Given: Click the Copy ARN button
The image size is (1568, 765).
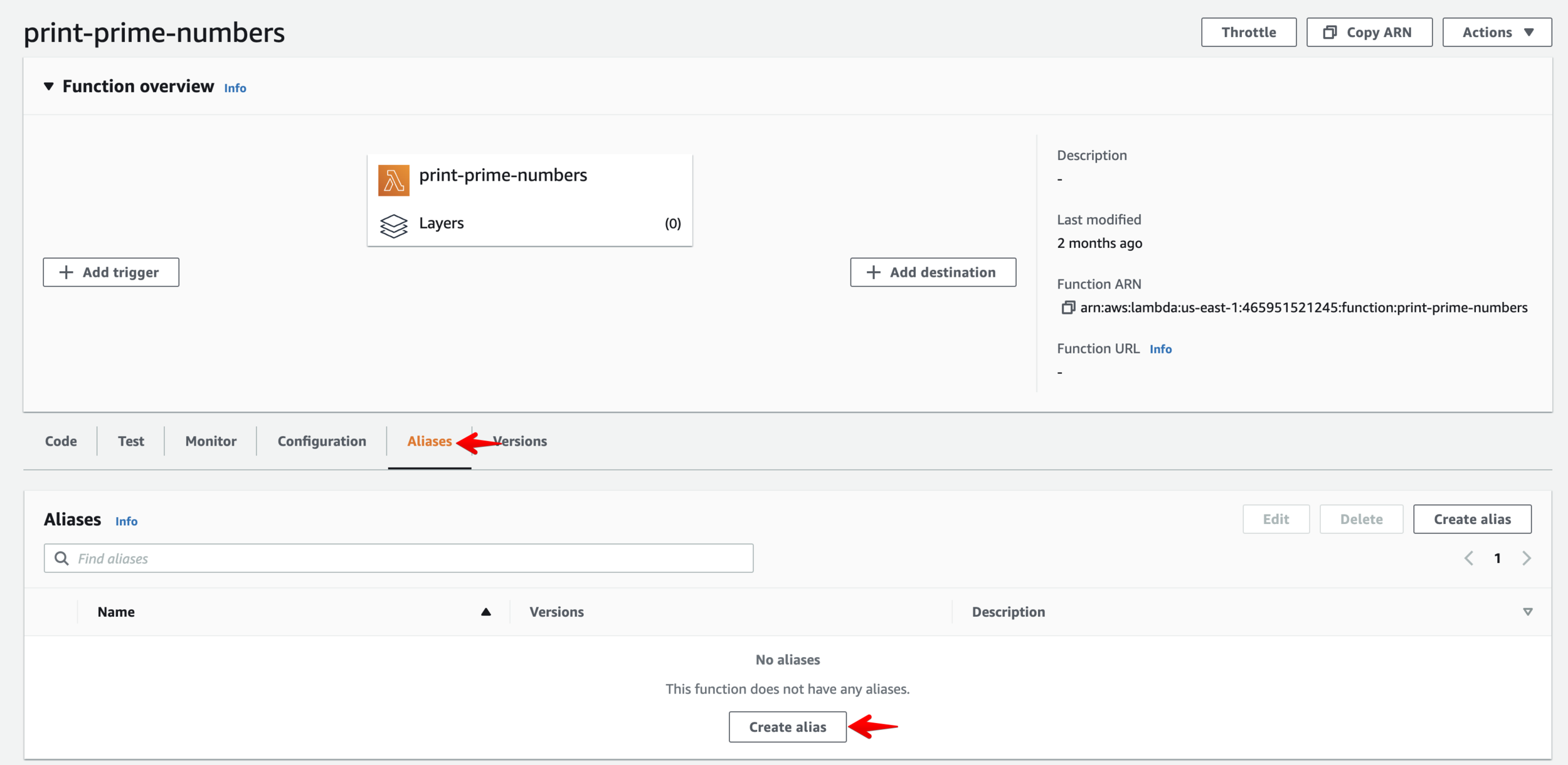Looking at the screenshot, I should tap(1369, 33).
